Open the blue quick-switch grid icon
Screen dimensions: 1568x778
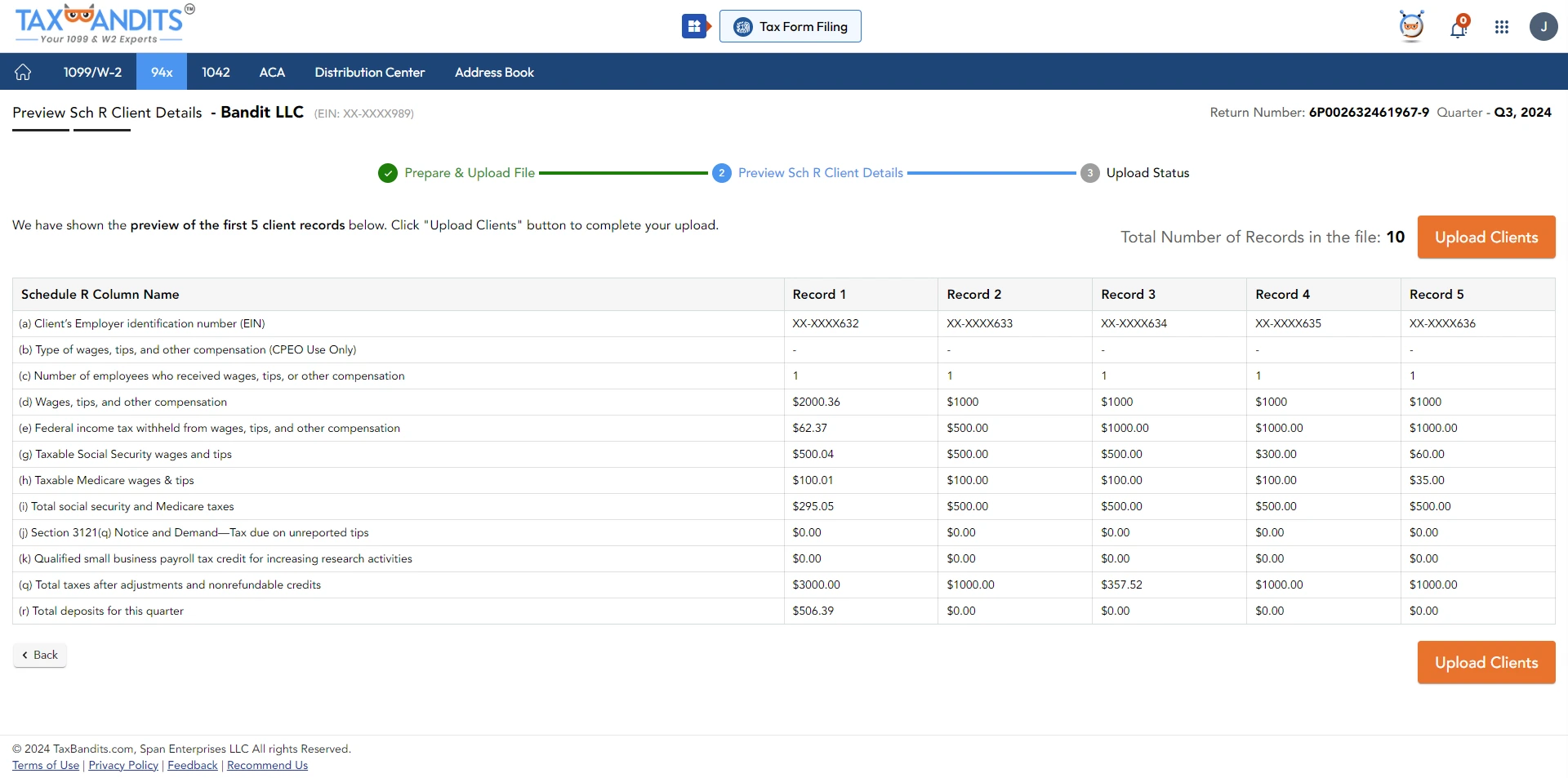696,26
